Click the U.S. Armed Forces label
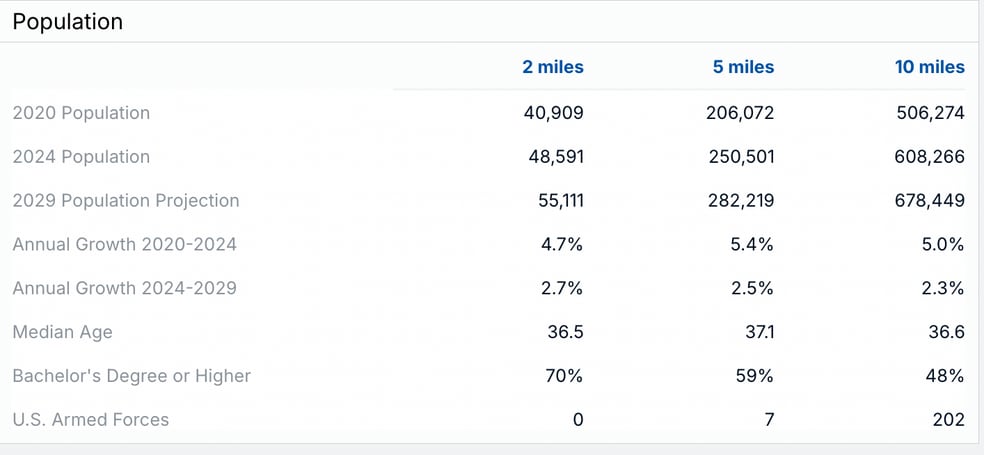 pos(90,420)
